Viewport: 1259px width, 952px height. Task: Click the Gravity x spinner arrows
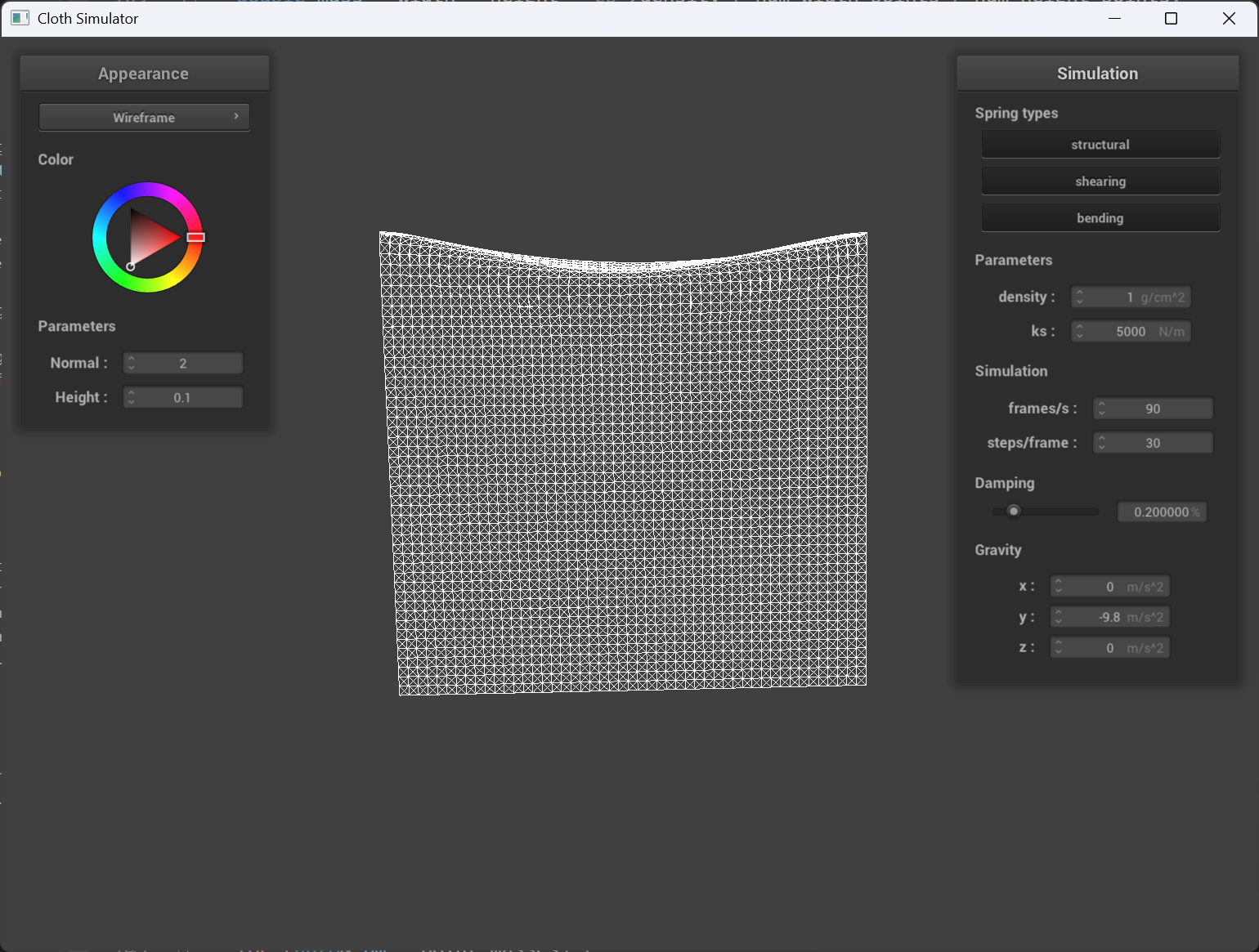pos(1059,587)
